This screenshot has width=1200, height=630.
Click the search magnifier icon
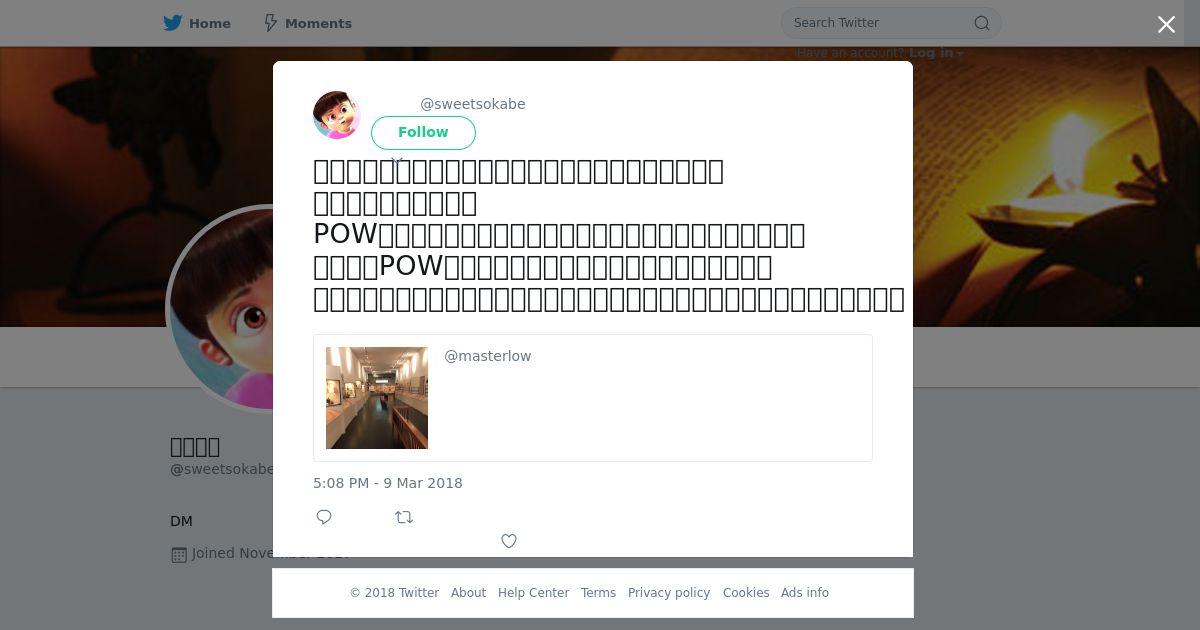[982, 23]
